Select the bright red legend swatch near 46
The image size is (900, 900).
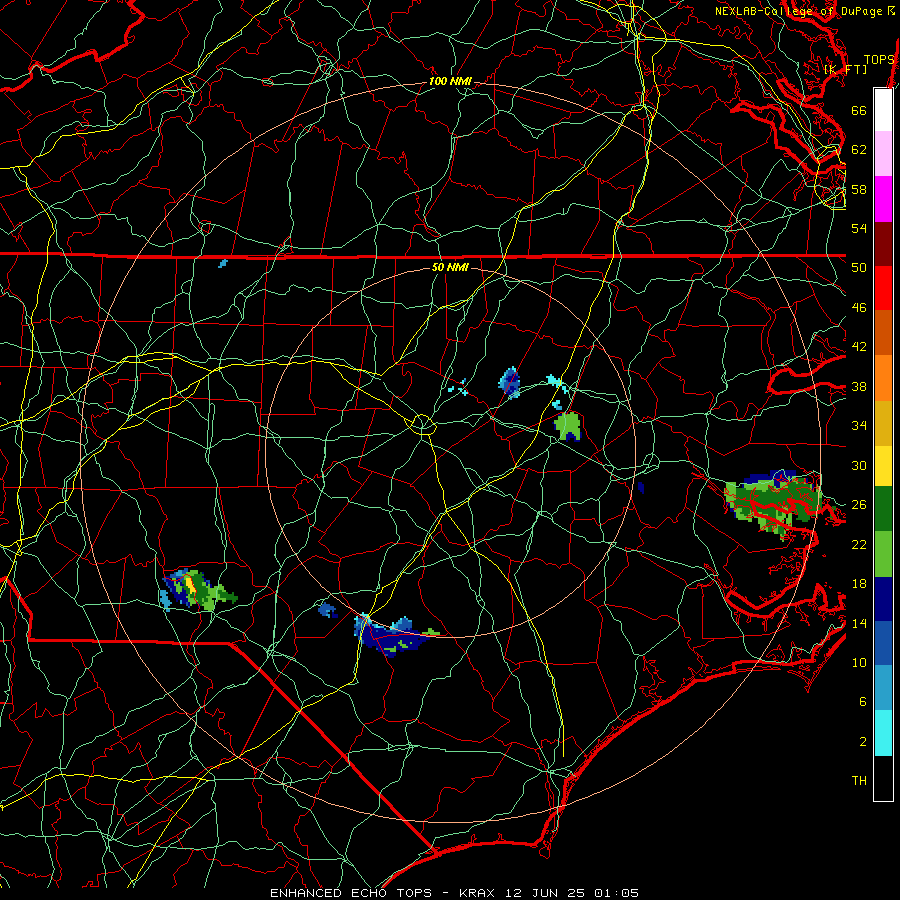[x=883, y=289]
